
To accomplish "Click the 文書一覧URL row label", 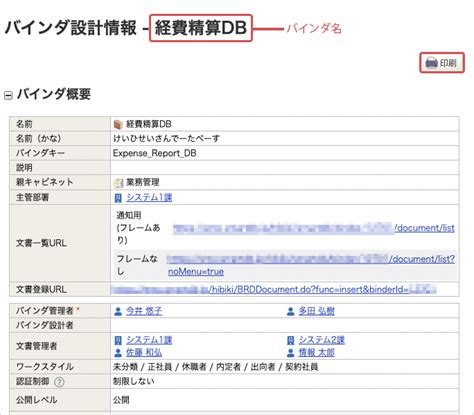I will (41, 243).
